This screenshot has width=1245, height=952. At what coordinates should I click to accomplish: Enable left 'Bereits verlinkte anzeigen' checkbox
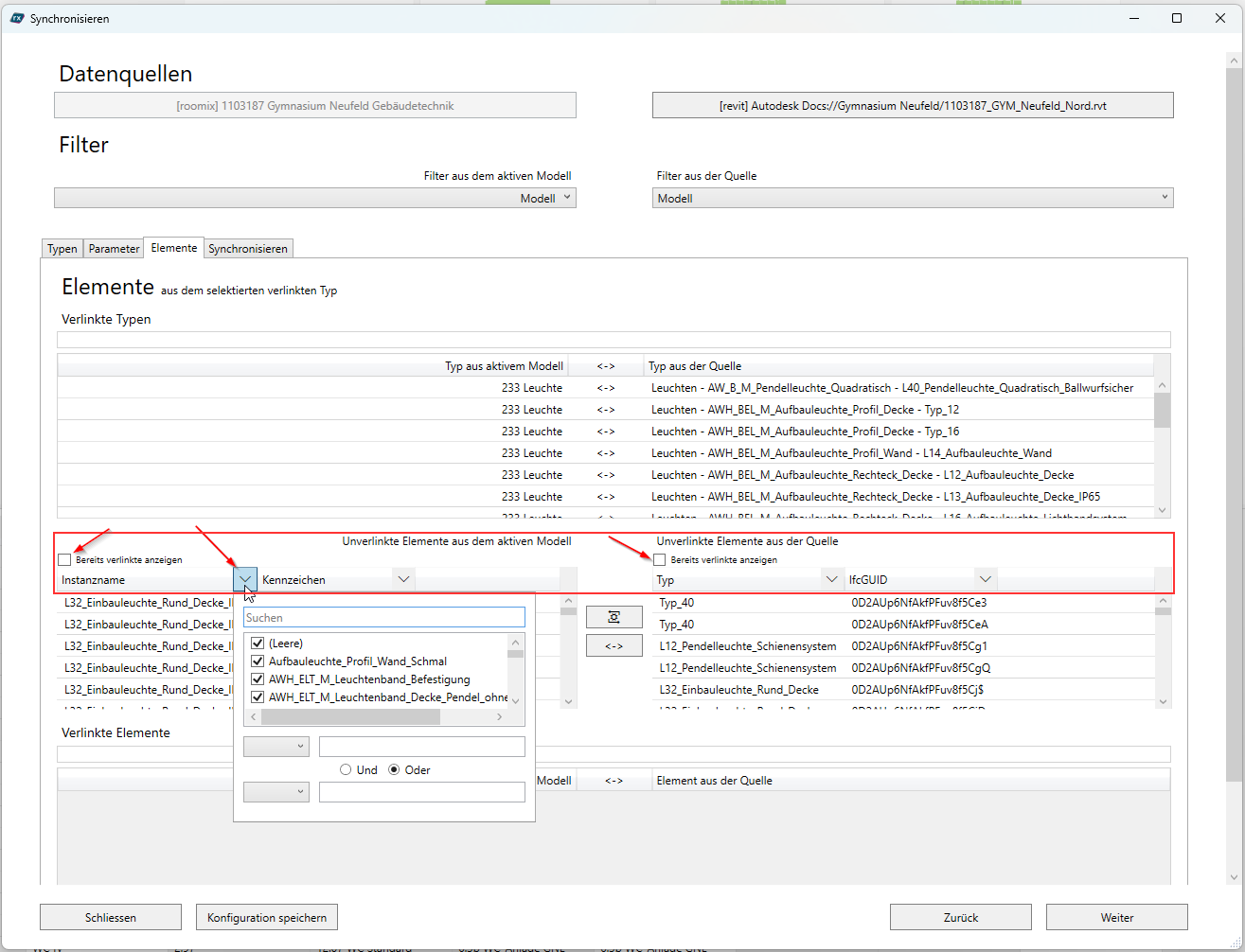(x=64, y=560)
